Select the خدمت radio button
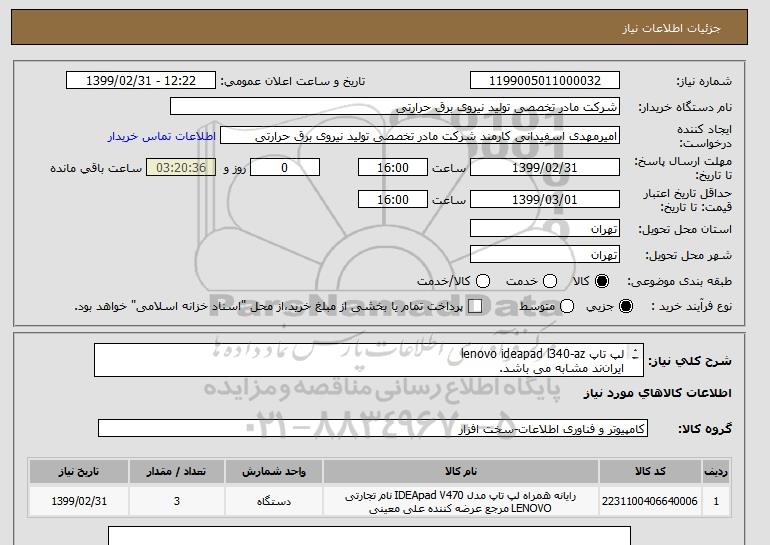Image resolution: width=770 pixels, height=545 pixels. point(550,281)
